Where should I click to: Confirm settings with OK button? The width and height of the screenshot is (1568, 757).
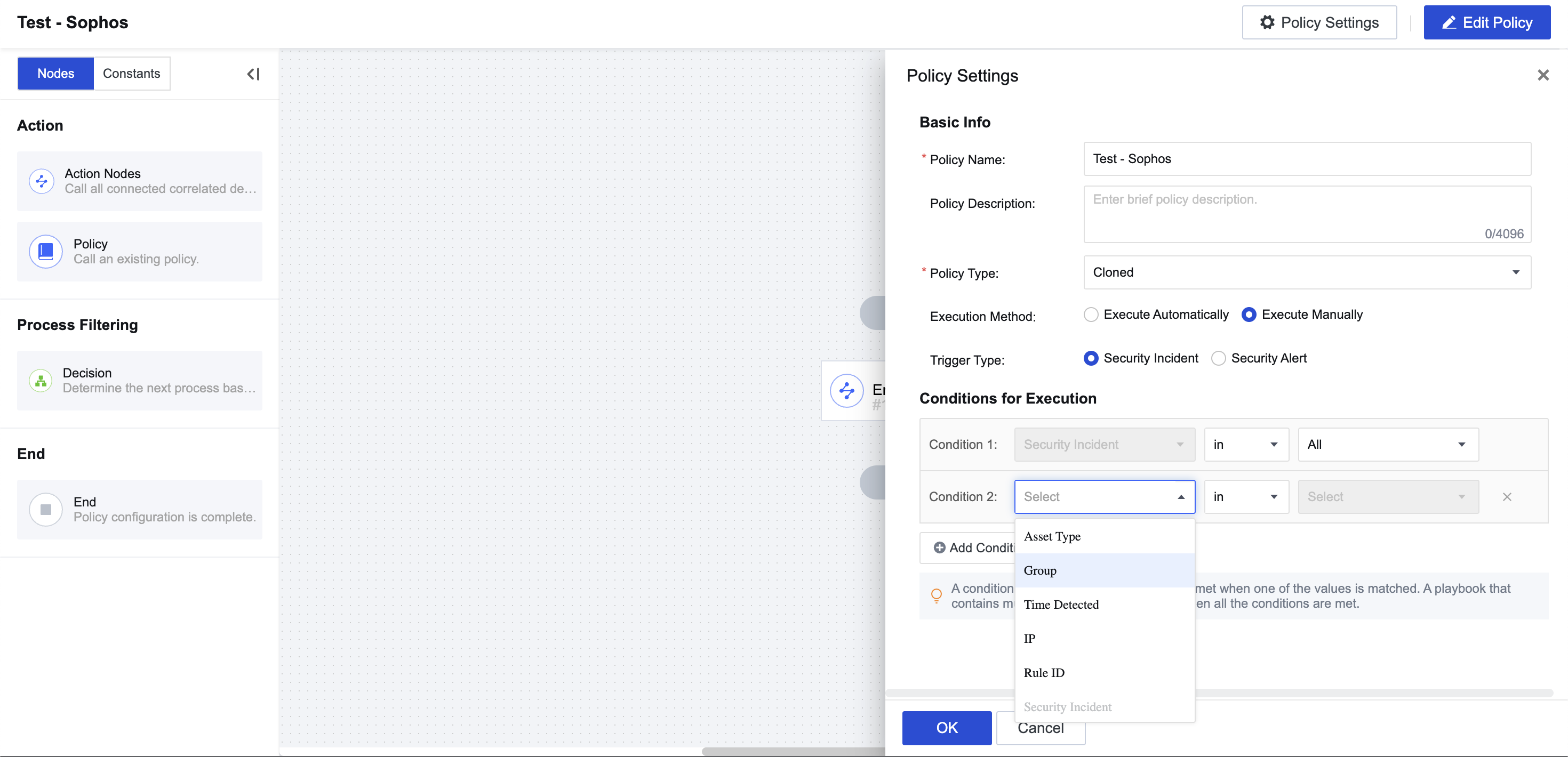pyautogui.click(x=947, y=728)
